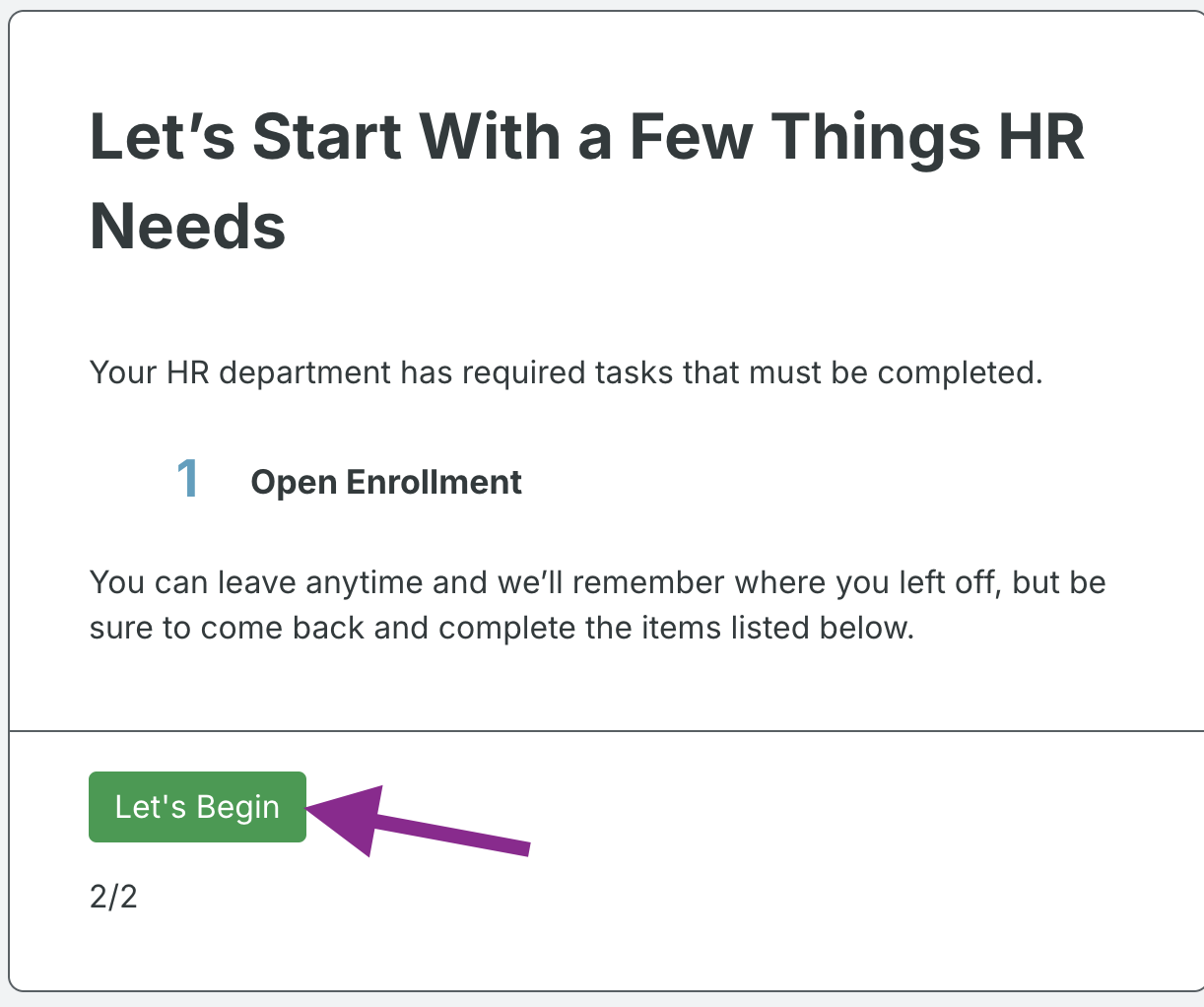Select the Open Enrollment label text

click(386, 482)
